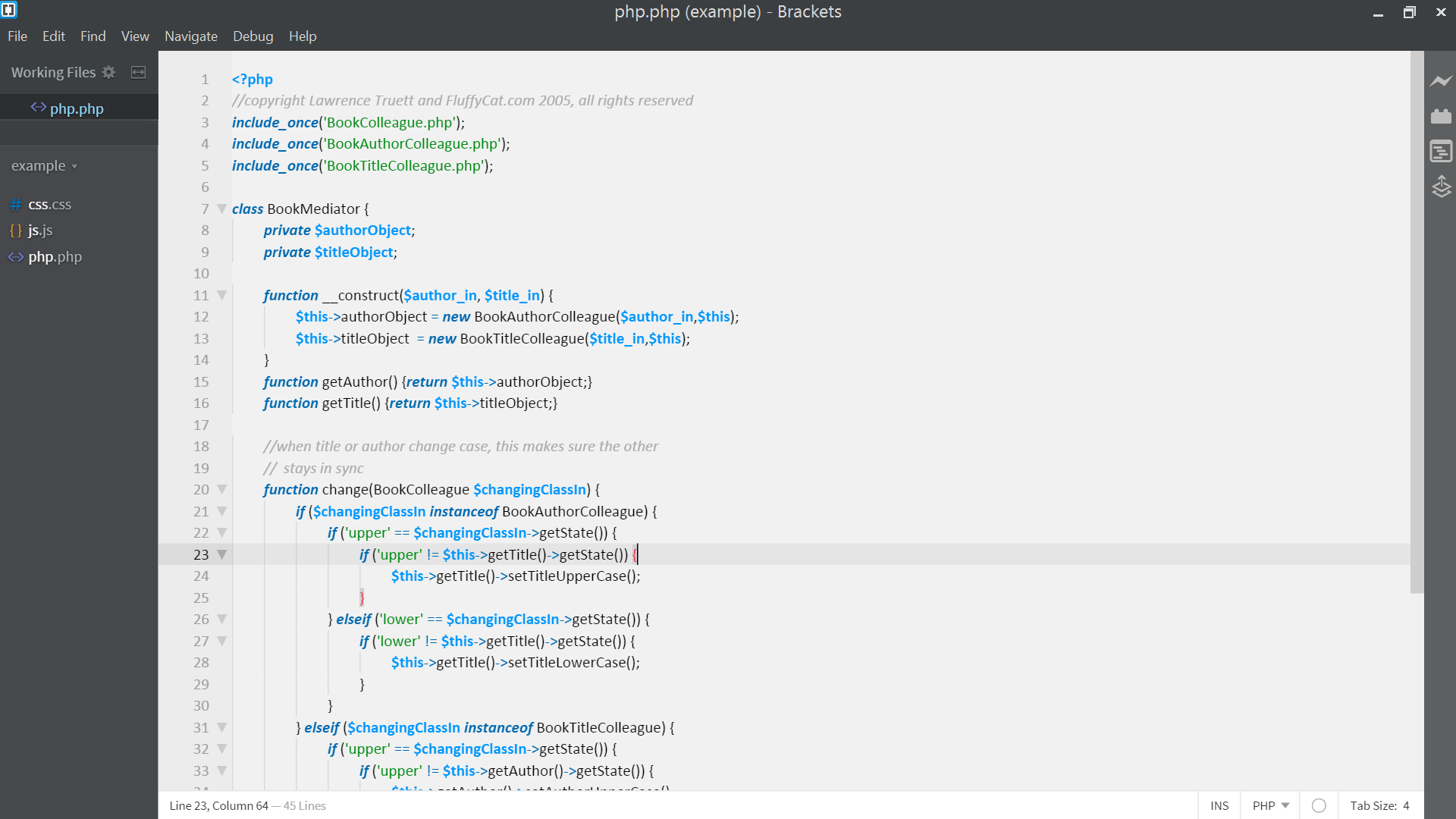Screen dimensions: 1456x819
Task: Toggle the INS overwrite mode indicator
Action: point(1219,805)
